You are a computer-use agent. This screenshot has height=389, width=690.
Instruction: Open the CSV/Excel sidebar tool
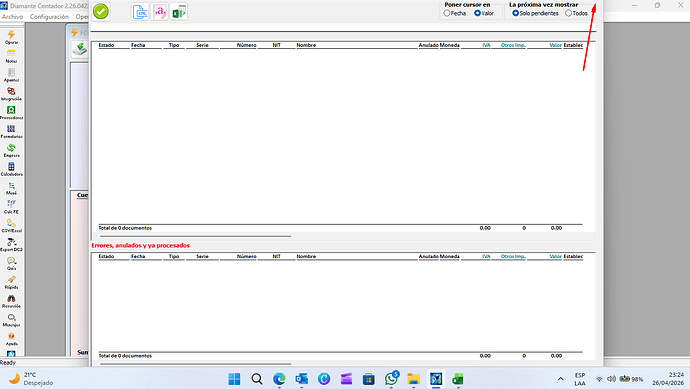(11, 226)
